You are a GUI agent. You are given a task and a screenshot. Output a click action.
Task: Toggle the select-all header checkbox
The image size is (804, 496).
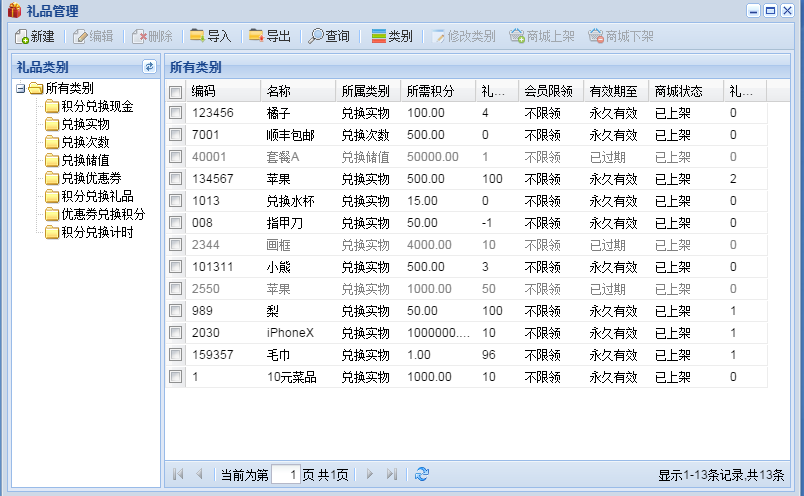coord(175,92)
